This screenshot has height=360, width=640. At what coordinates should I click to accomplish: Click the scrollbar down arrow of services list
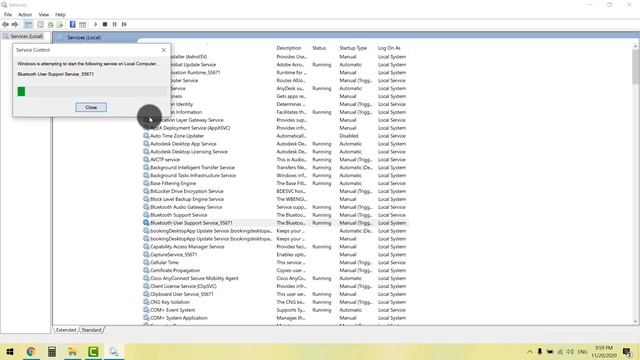click(636, 322)
